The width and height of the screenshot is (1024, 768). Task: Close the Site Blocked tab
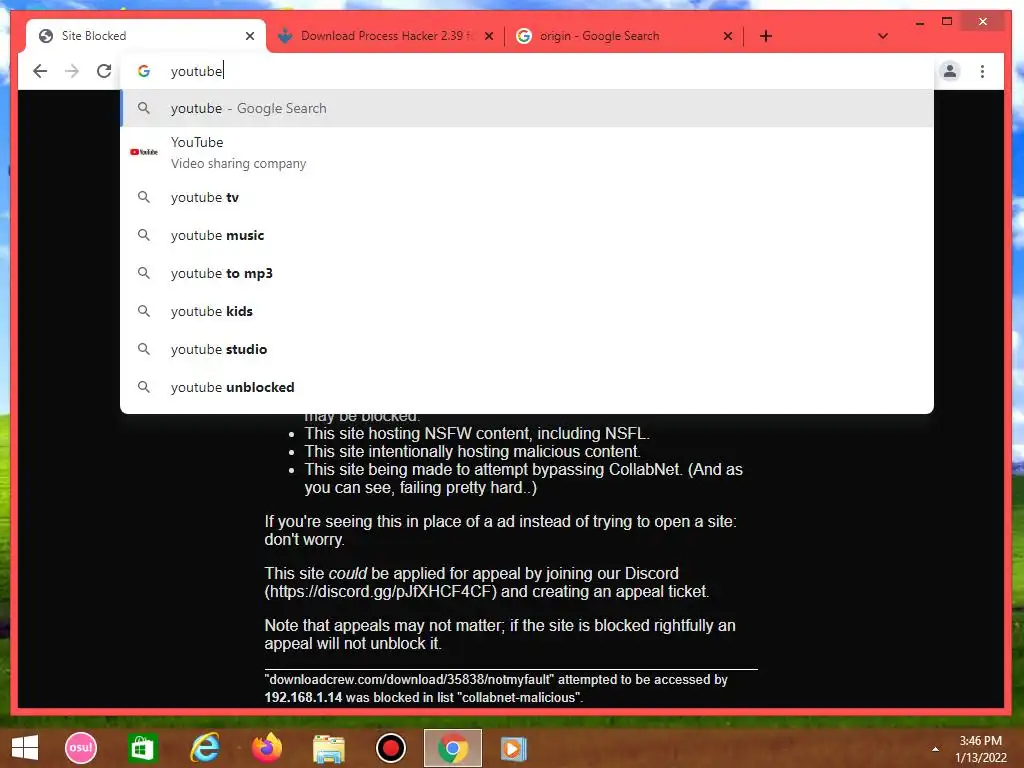pos(250,36)
